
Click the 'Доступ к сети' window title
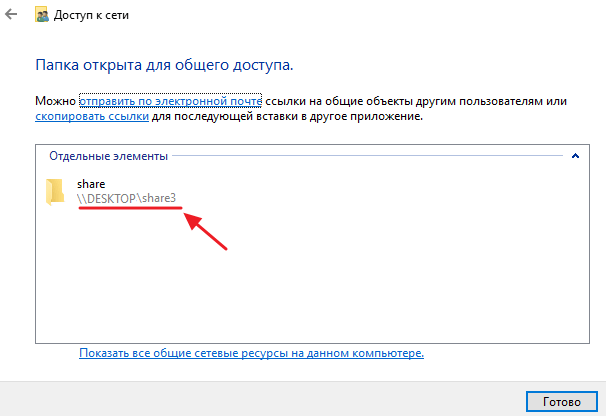click(x=91, y=15)
